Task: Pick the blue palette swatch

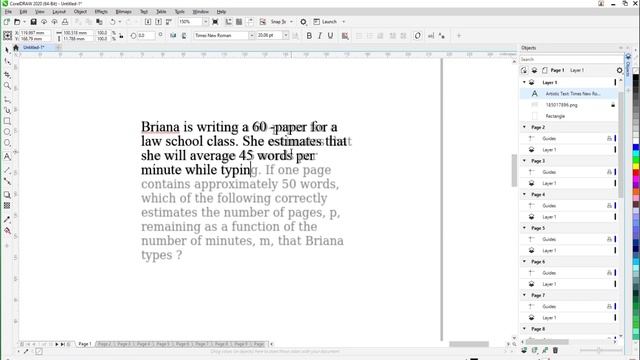Action: pos(636,147)
